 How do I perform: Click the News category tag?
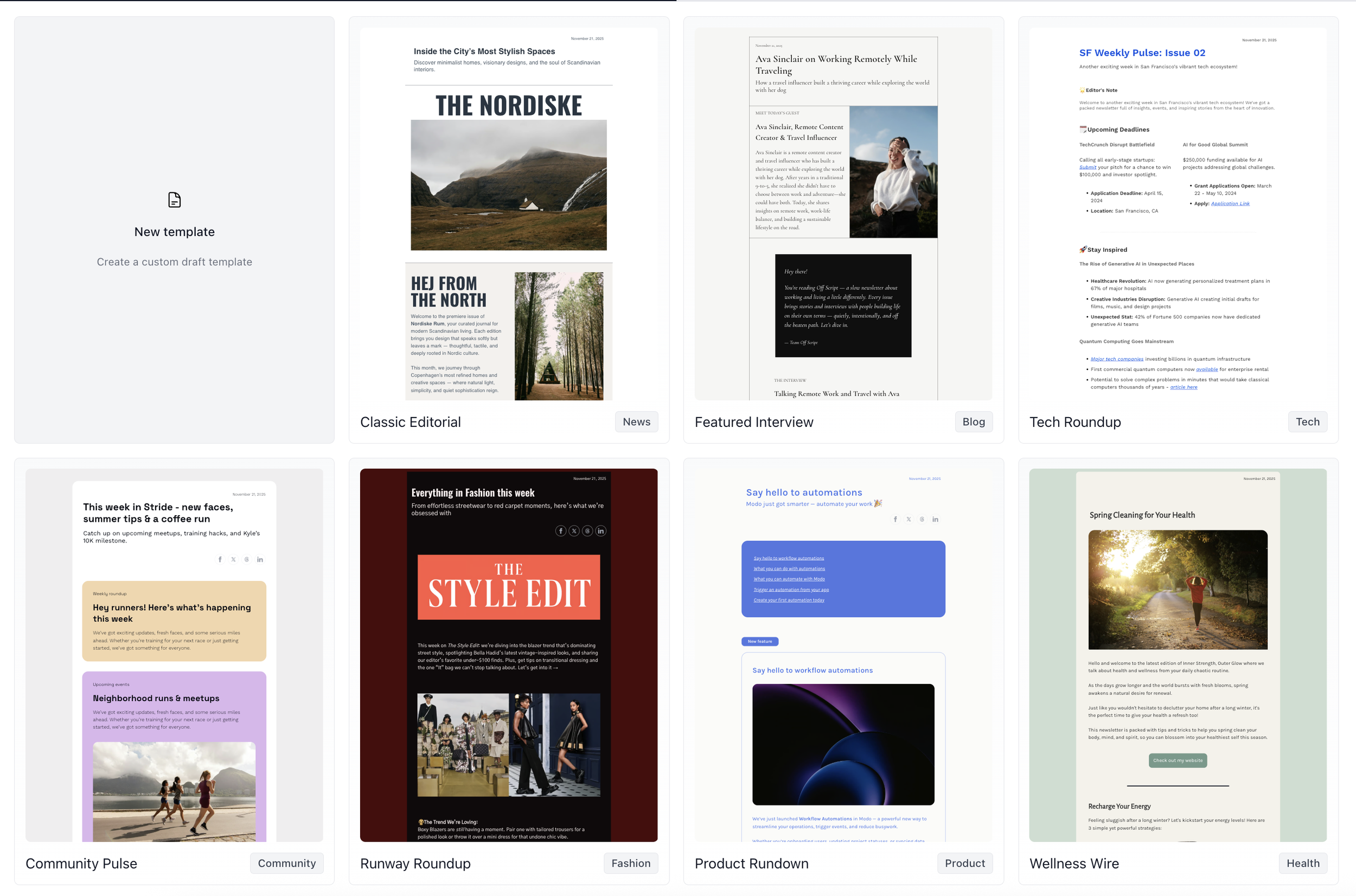636,422
